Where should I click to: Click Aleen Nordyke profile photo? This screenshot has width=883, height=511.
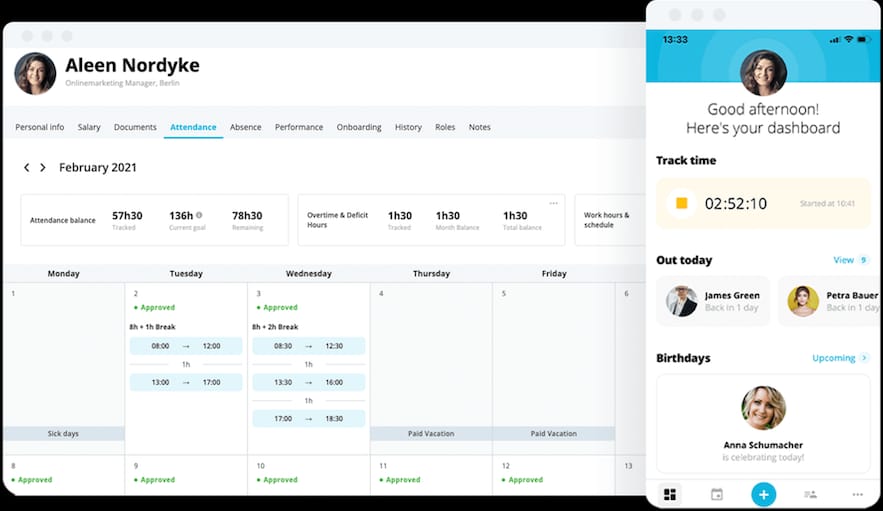[35, 74]
